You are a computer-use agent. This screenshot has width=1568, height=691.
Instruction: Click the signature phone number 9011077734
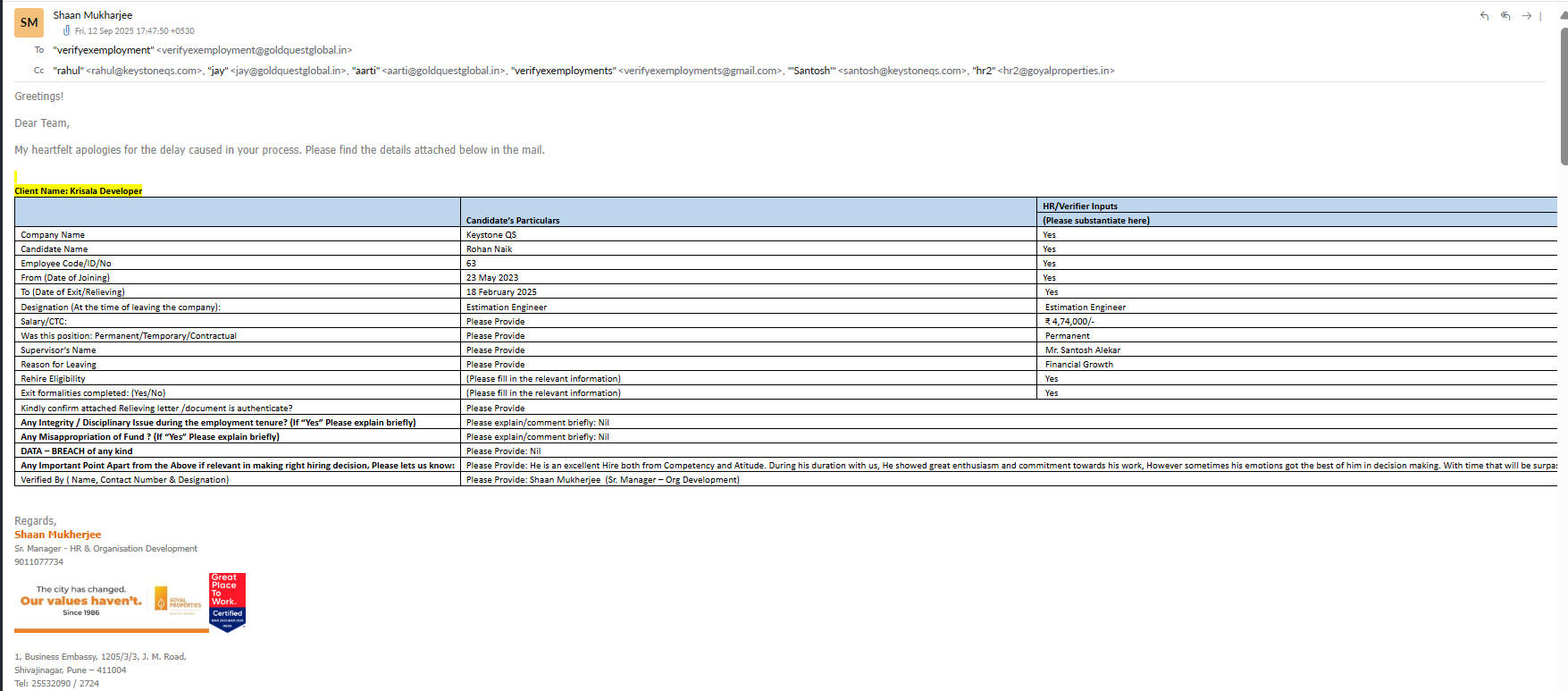pos(39,561)
